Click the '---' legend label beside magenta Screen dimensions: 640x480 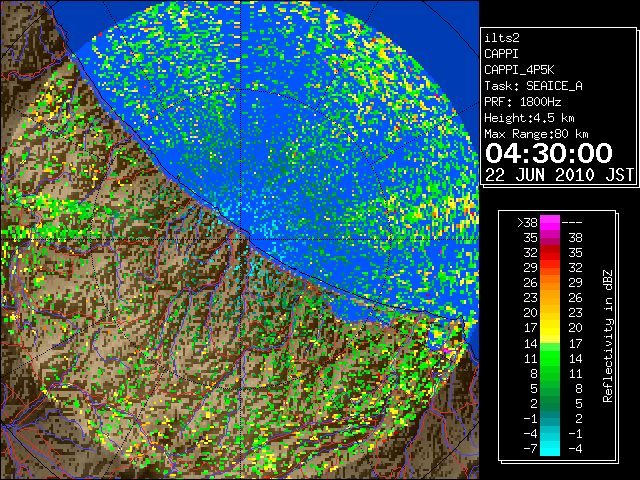572,223
